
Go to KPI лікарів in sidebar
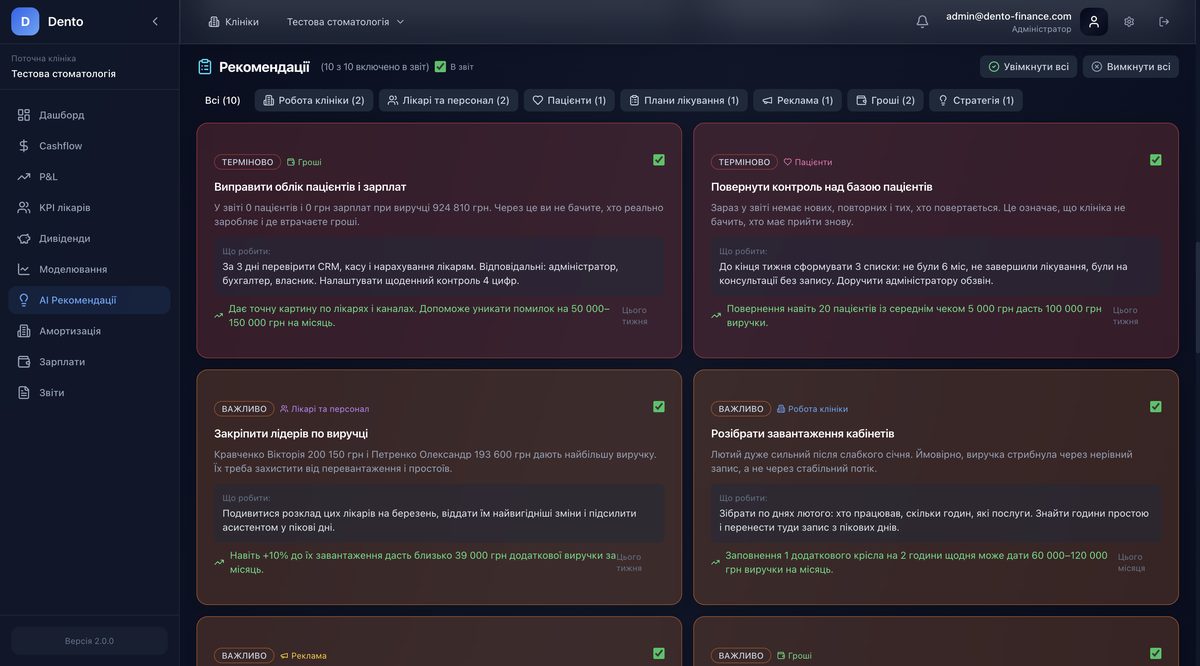pyautogui.click(x=64, y=208)
